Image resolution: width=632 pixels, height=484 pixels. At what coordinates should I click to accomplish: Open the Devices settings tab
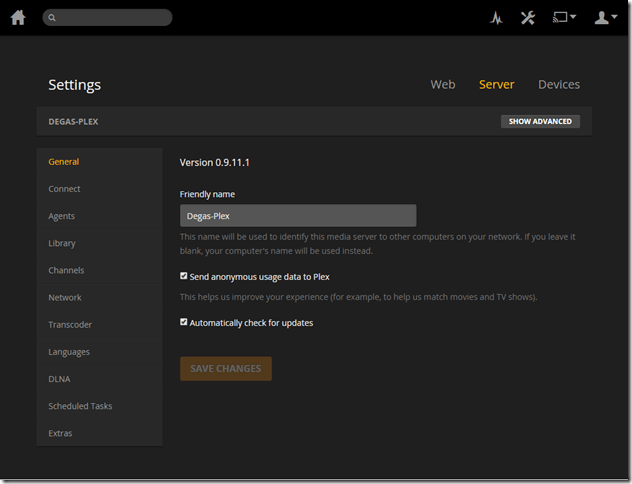tap(558, 85)
